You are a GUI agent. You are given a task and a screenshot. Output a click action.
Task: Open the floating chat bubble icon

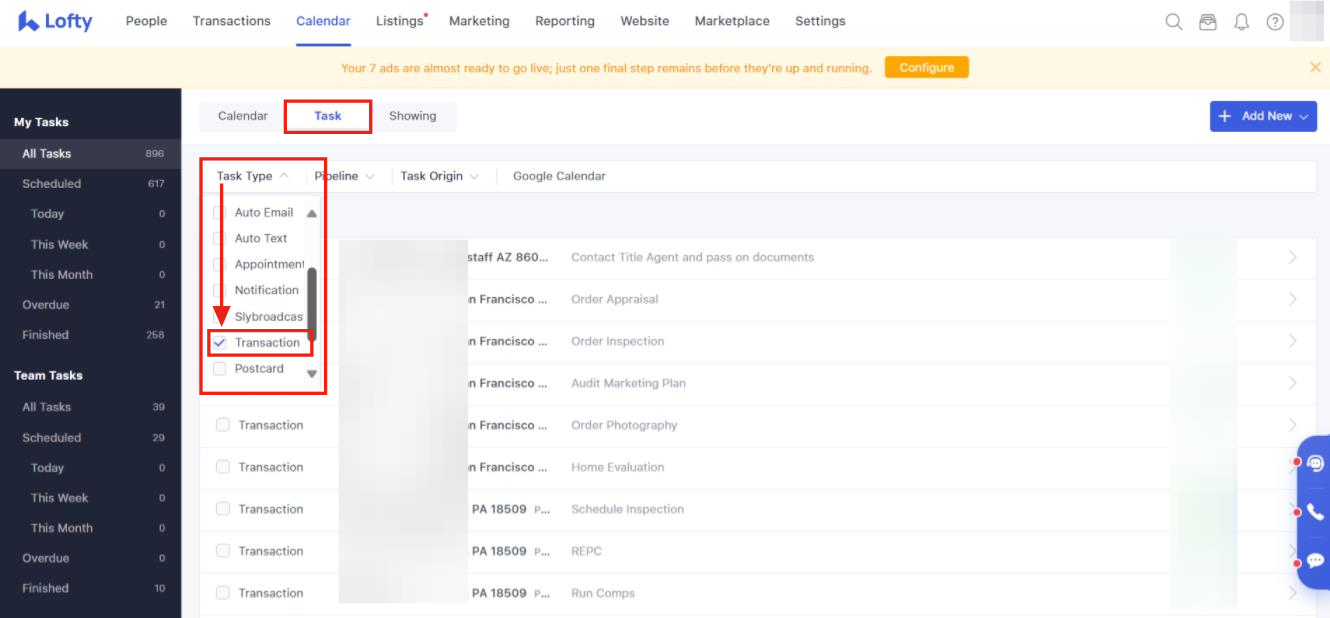coord(1315,560)
